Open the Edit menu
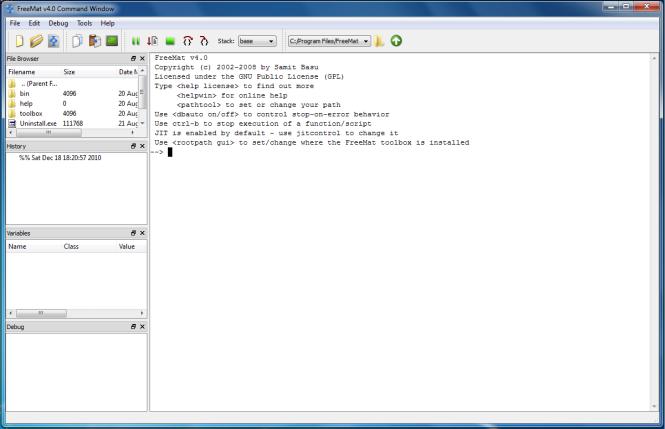 click(x=34, y=23)
